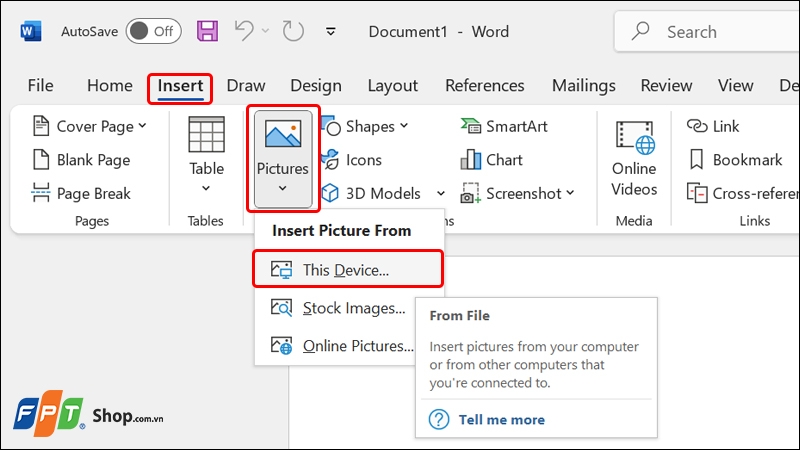Switch to the View tab

736,85
